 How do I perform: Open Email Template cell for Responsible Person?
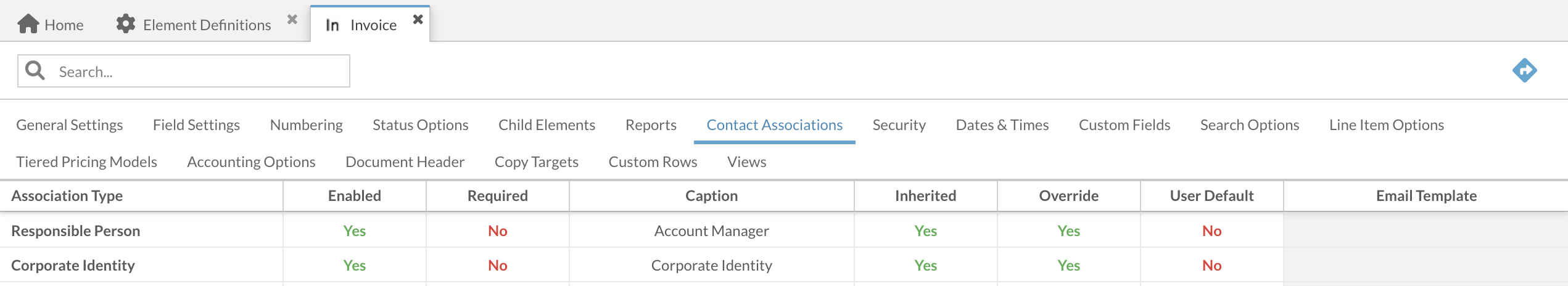[x=1426, y=231]
